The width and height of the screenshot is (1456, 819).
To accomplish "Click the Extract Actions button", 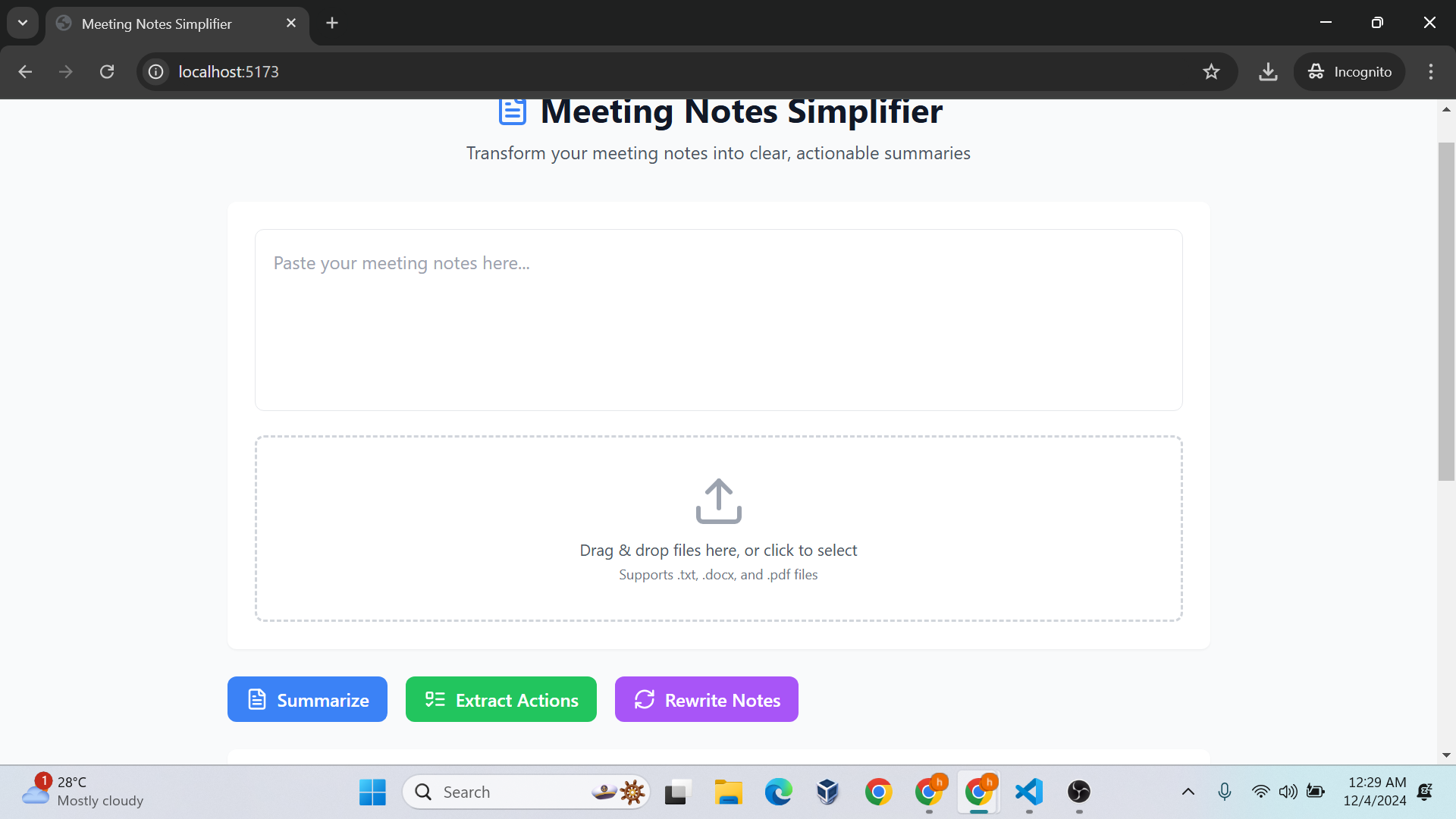I will pyautogui.click(x=500, y=699).
